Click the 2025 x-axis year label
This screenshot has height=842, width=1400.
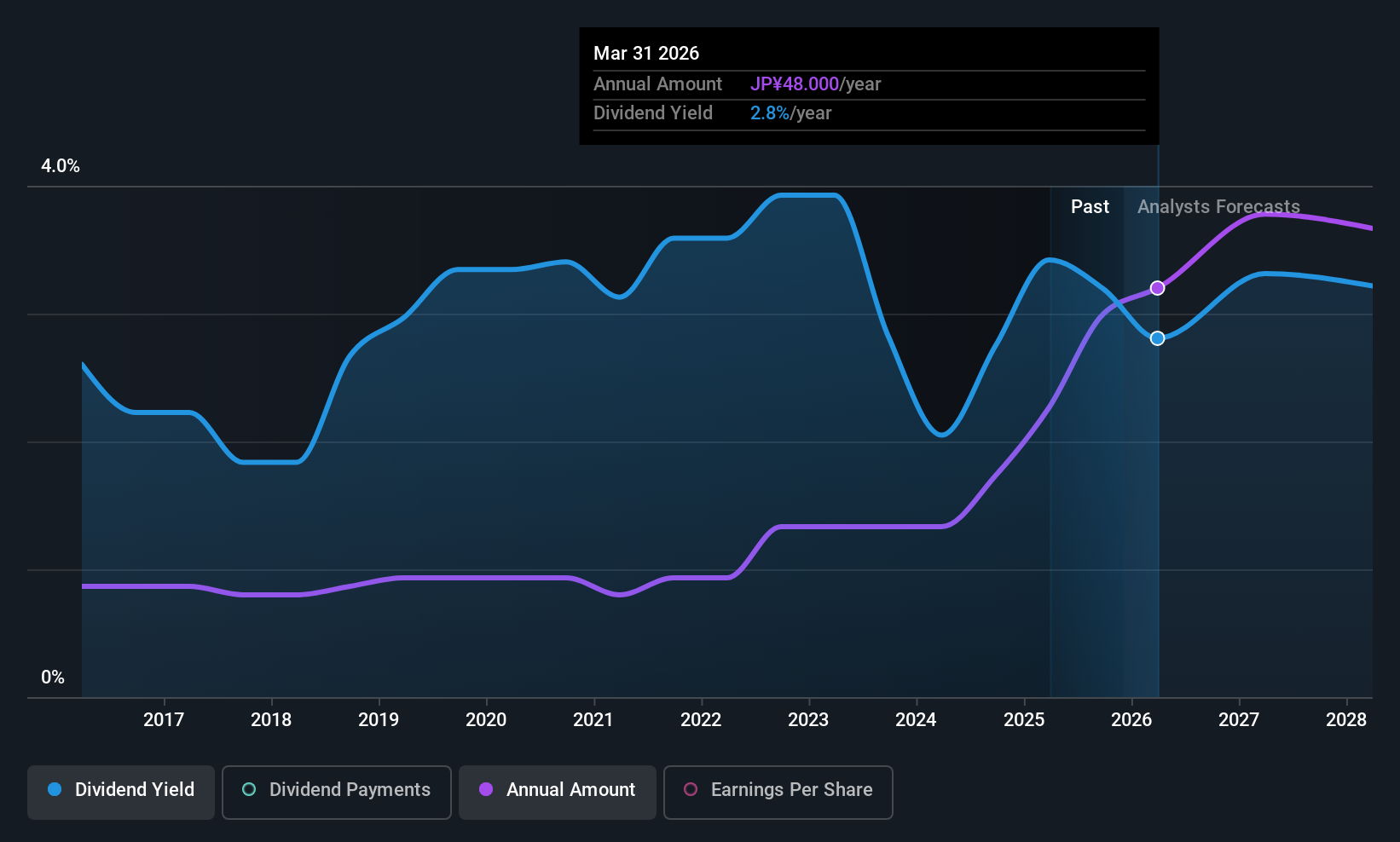pyautogui.click(x=1024, y=720)
